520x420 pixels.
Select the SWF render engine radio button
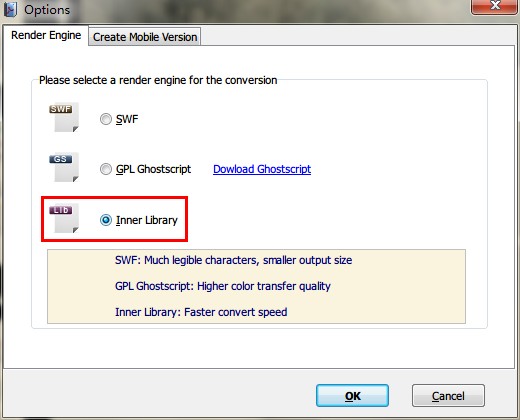pos(106,119)
